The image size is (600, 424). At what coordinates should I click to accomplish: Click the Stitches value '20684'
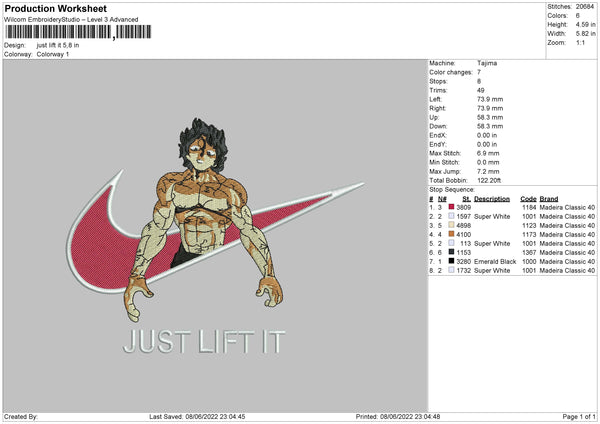click(x=585, y=7)
